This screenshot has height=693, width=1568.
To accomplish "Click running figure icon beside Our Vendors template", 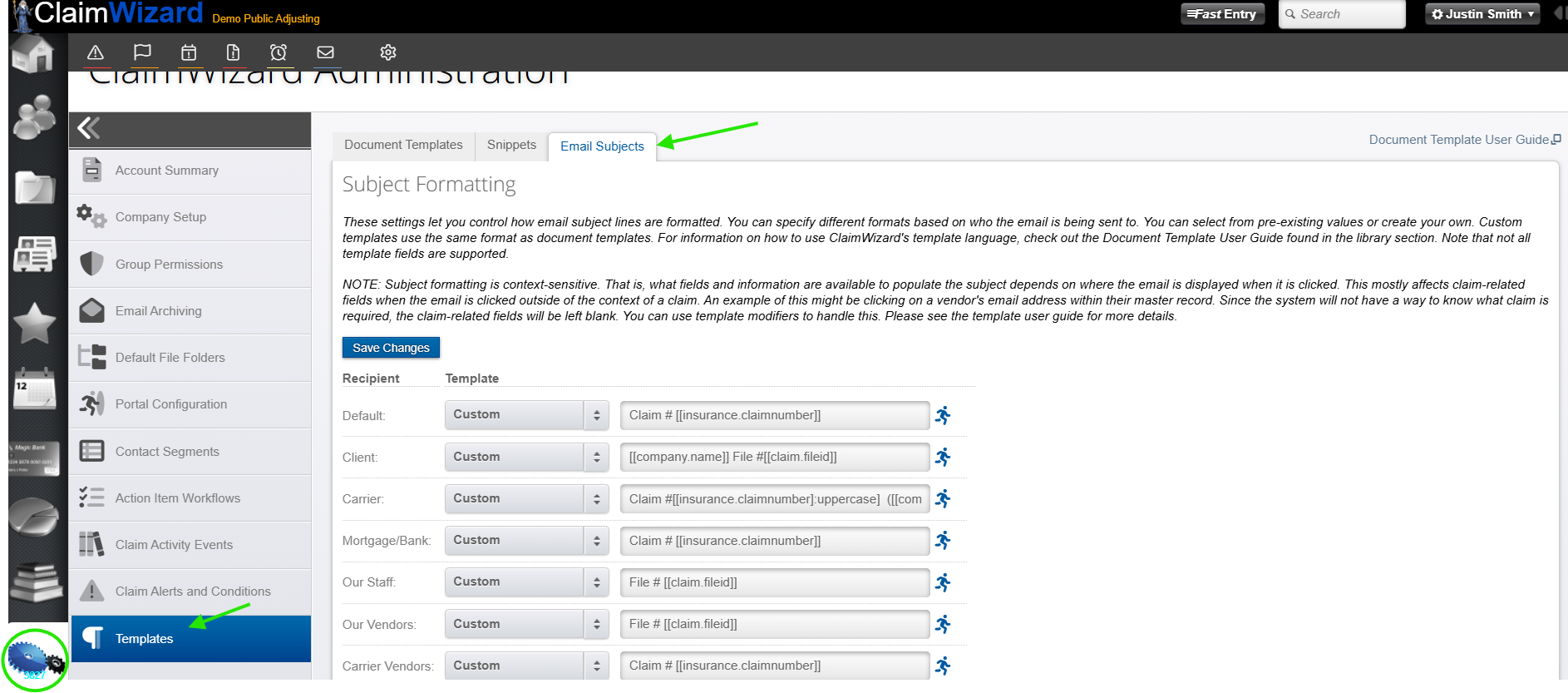I will tap(943, 624).
